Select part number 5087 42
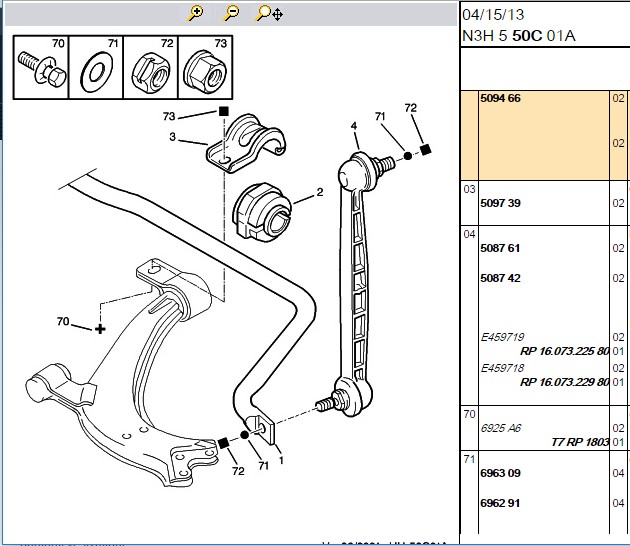 click(500, 278)
